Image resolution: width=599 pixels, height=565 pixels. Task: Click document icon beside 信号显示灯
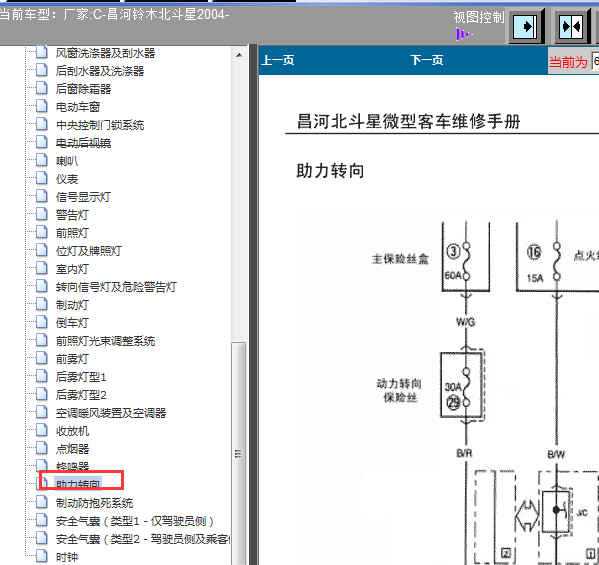click(42, 196)
